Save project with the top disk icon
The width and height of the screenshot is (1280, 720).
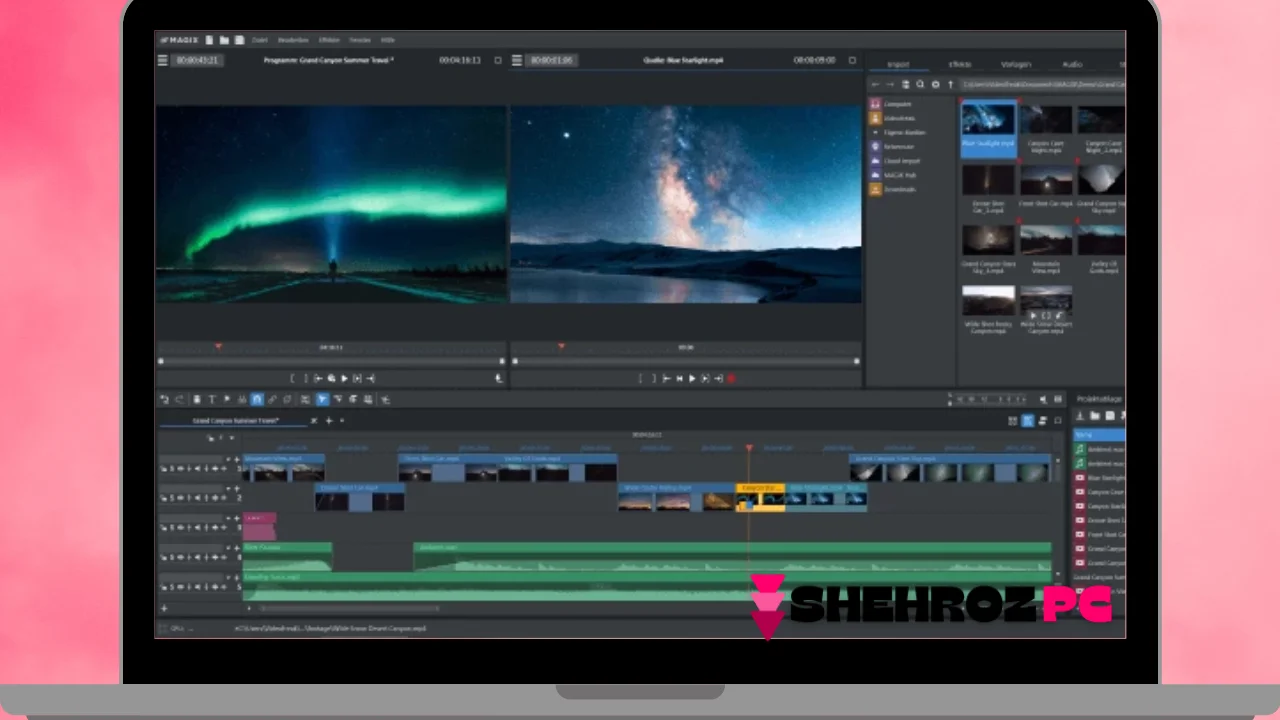click(x=240, y=40)
